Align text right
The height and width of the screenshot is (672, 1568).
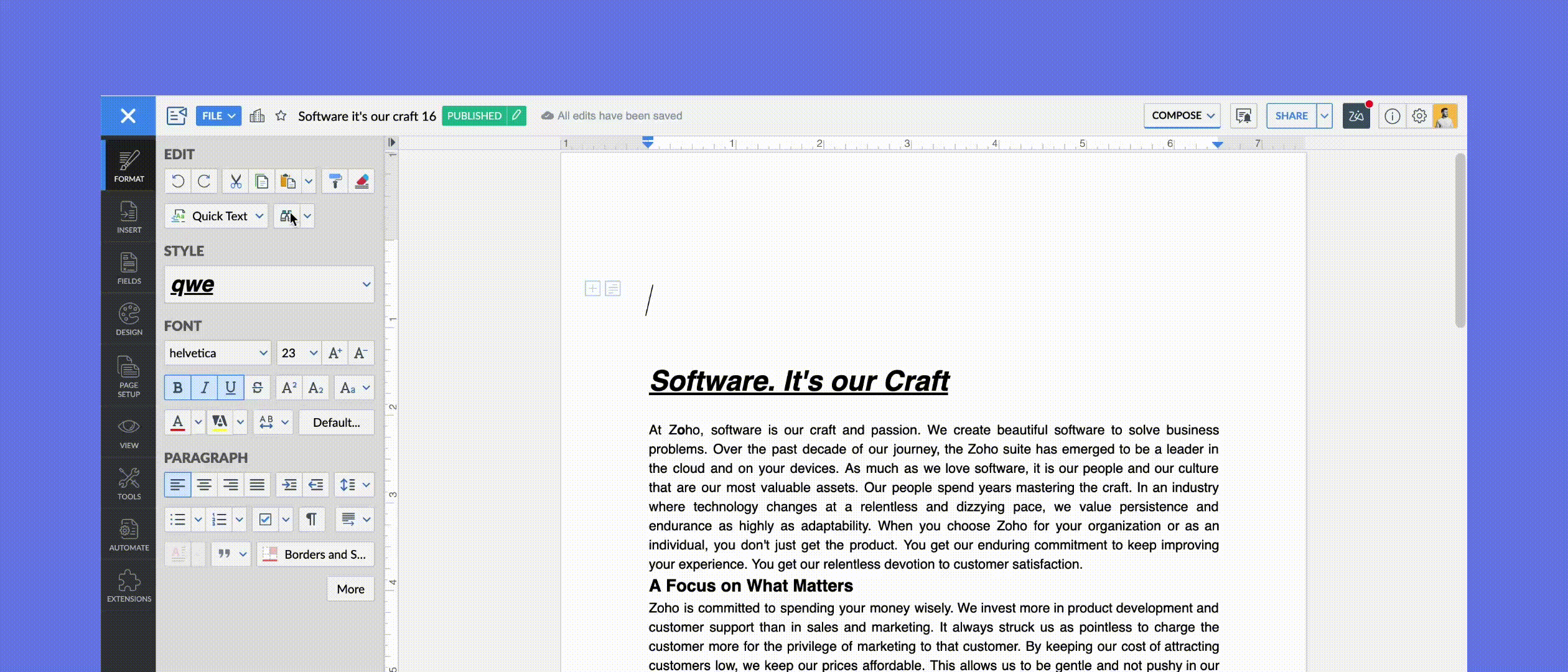pos(230,485)
